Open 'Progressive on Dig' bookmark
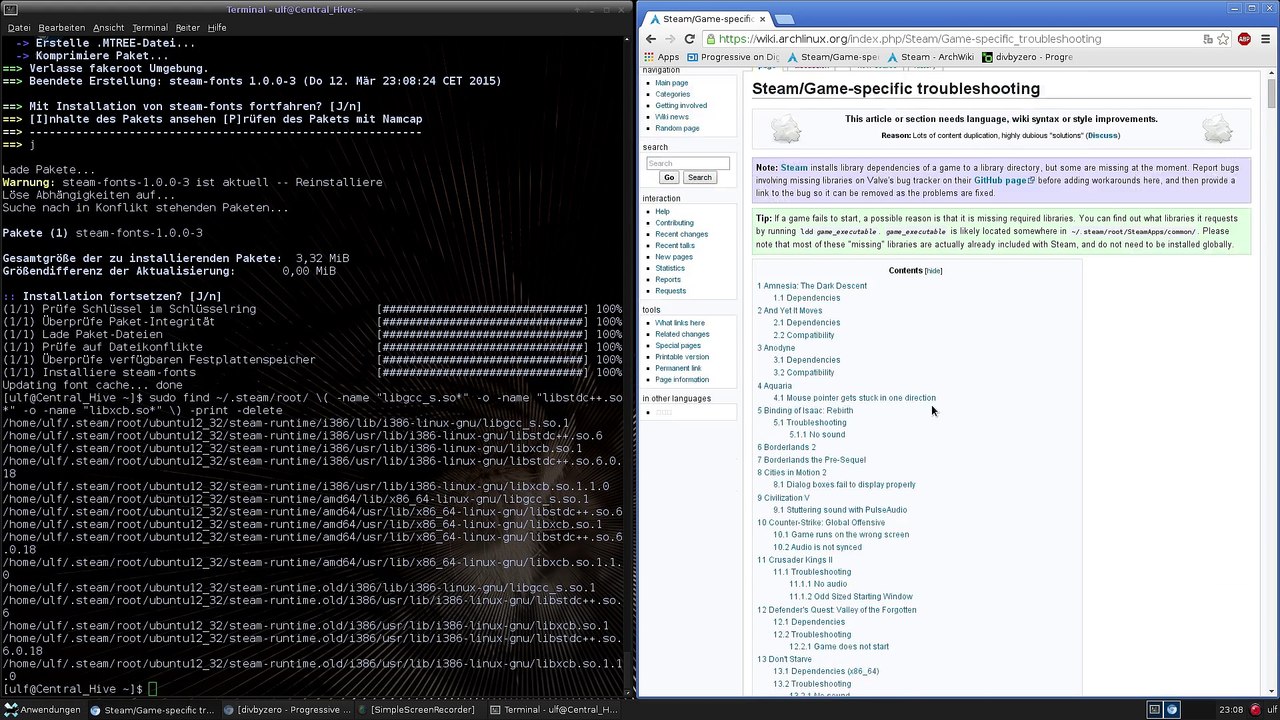Viewport: 1280px width, 720px height. tap(733, 57)
